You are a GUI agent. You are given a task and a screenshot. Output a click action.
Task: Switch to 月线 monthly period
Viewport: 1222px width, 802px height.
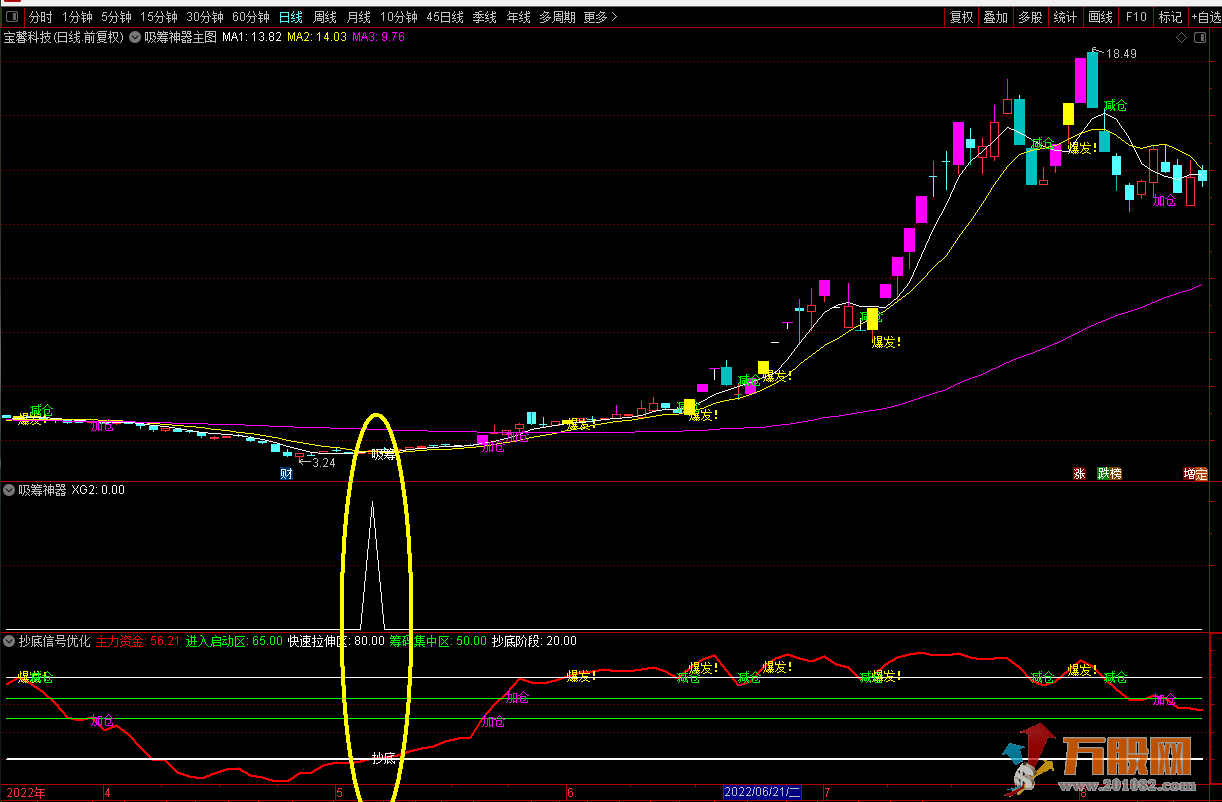(x=359, y=17)
